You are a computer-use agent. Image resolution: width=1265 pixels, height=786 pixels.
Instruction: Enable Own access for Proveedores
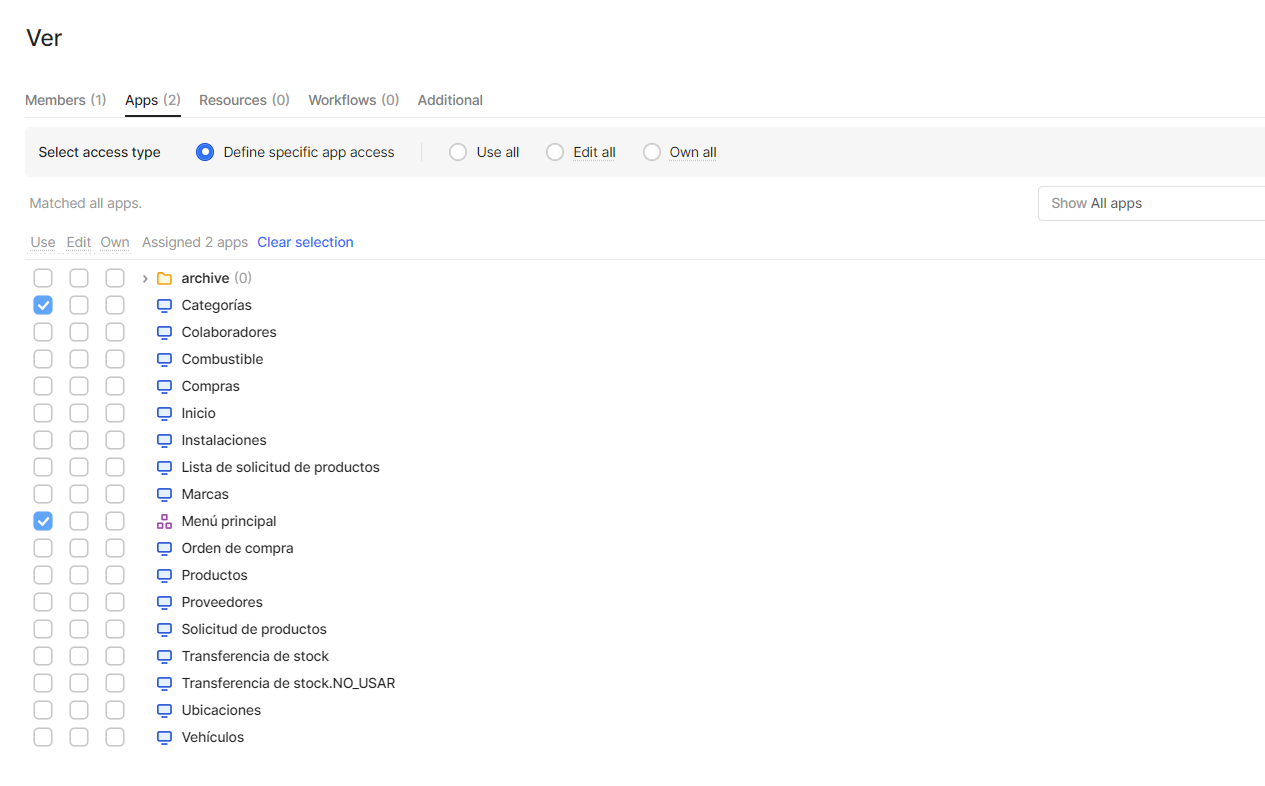click(115, 602)
